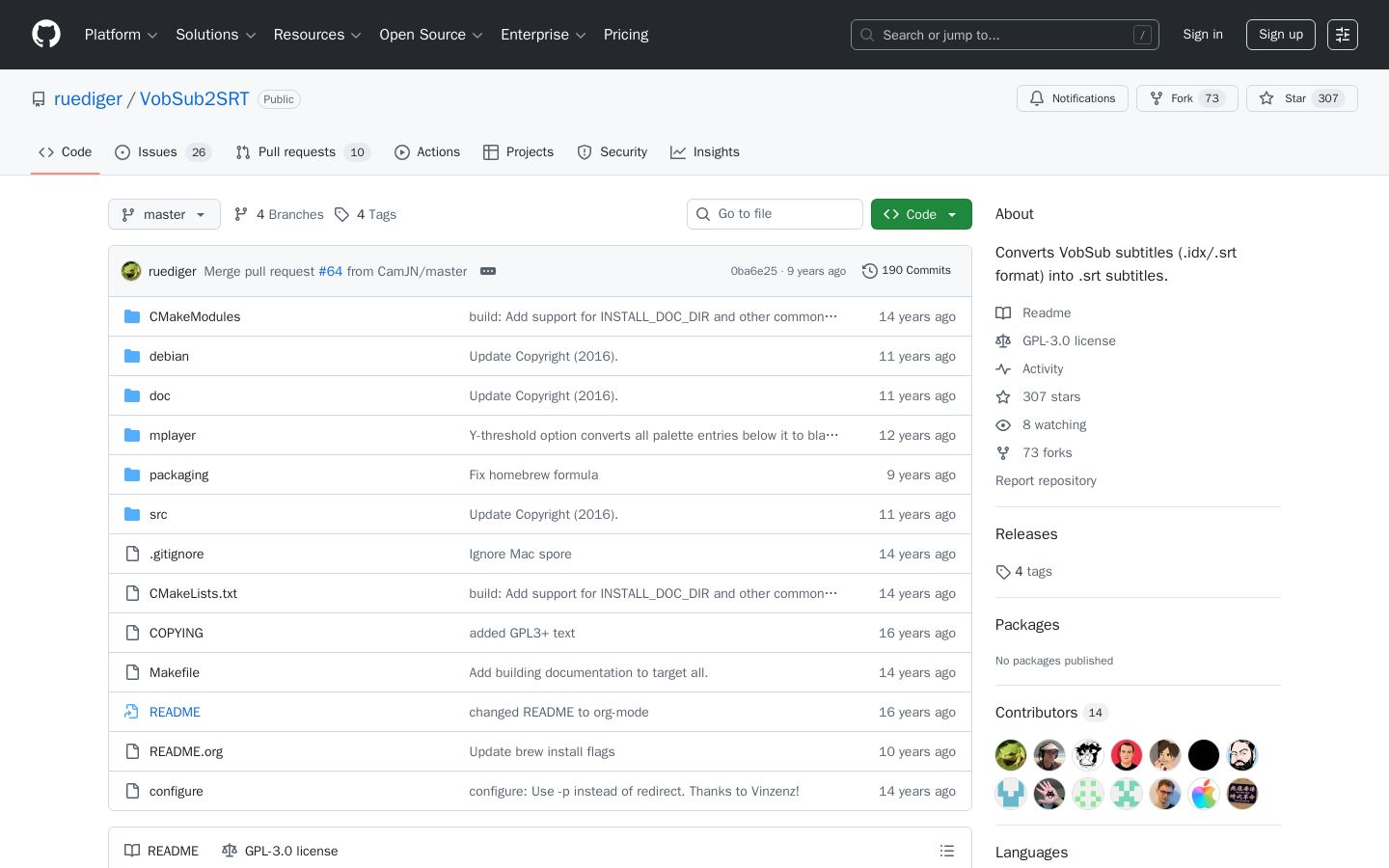Screen dimensions: 1389x868
Task: Open the GitHub homepage logo
Action: point(46,35)
